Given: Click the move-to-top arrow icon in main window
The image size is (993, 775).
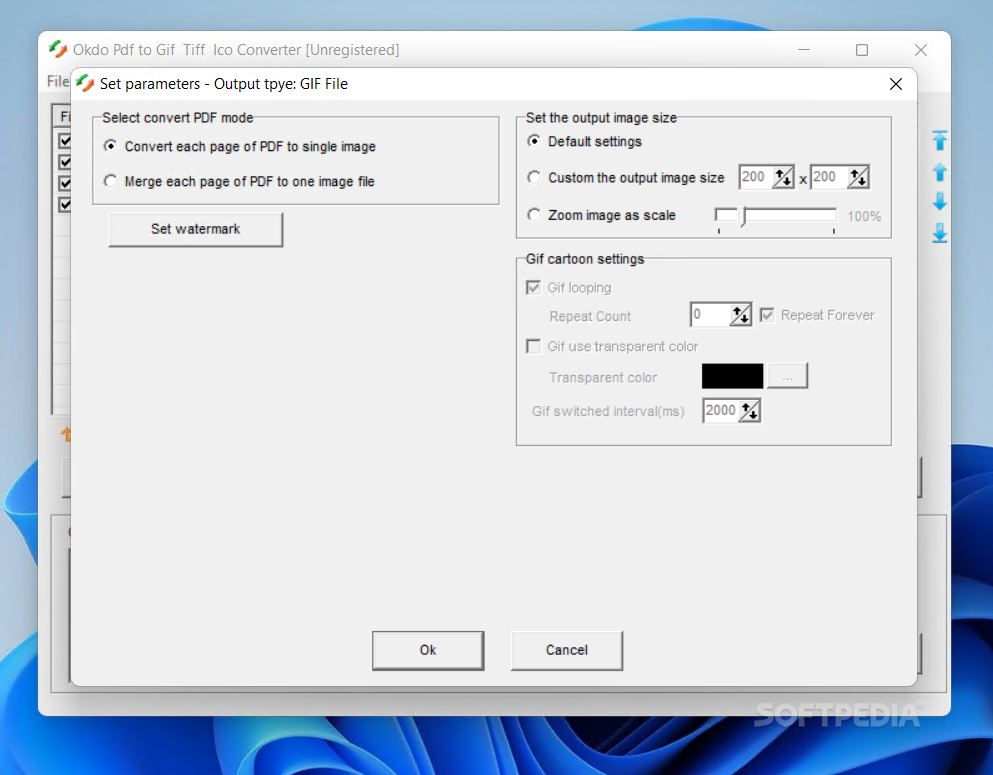Looking at the screenshot, I should 940,140.
